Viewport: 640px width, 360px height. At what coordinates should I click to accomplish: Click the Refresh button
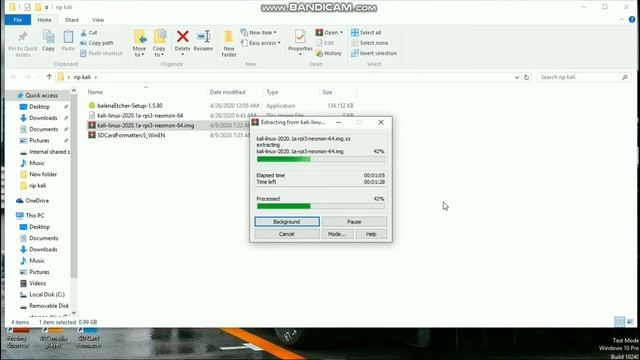(x=527, y=77)
